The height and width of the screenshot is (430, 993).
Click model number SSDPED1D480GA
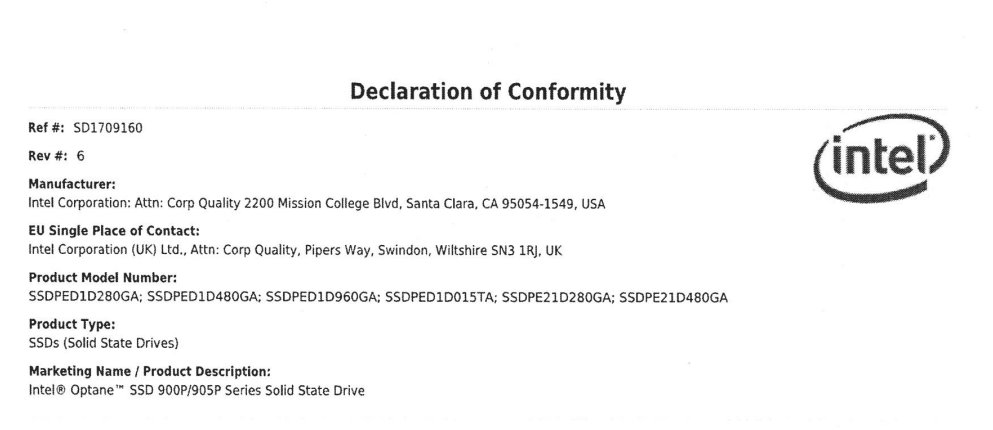tap(204, 297)
